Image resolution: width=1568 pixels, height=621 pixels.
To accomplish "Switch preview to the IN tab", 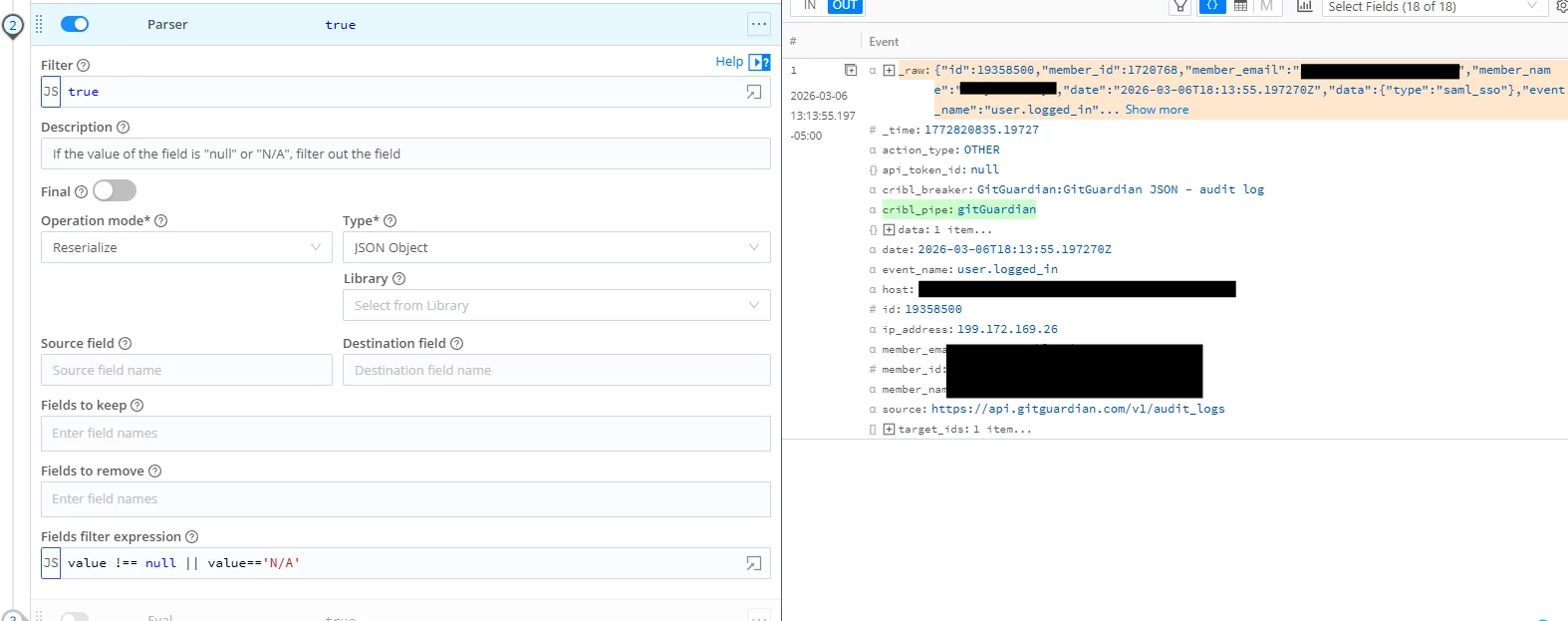I will (x=810, y=6).
